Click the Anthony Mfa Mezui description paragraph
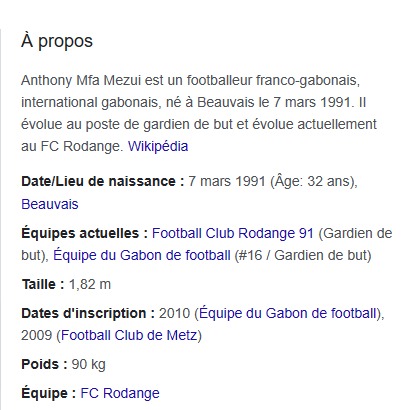The image size is (412, 410). [199, 113]
